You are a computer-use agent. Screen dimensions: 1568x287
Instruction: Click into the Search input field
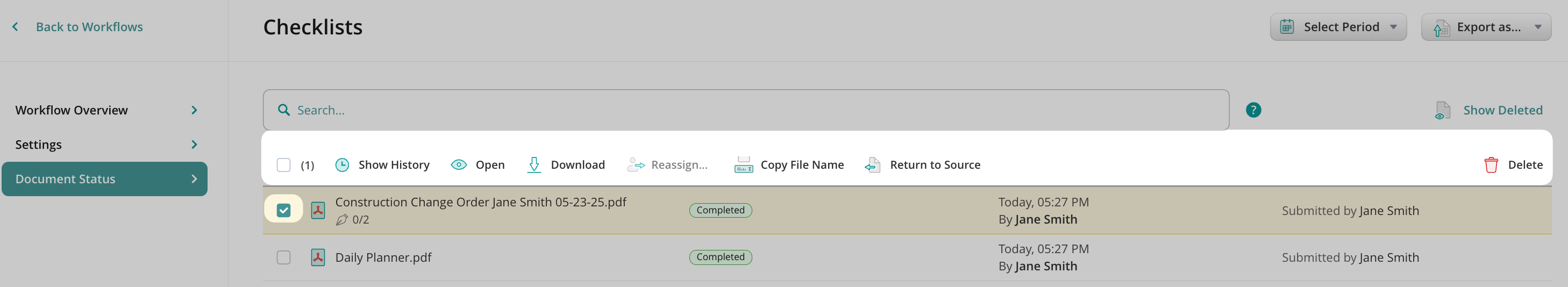[746, 110]
